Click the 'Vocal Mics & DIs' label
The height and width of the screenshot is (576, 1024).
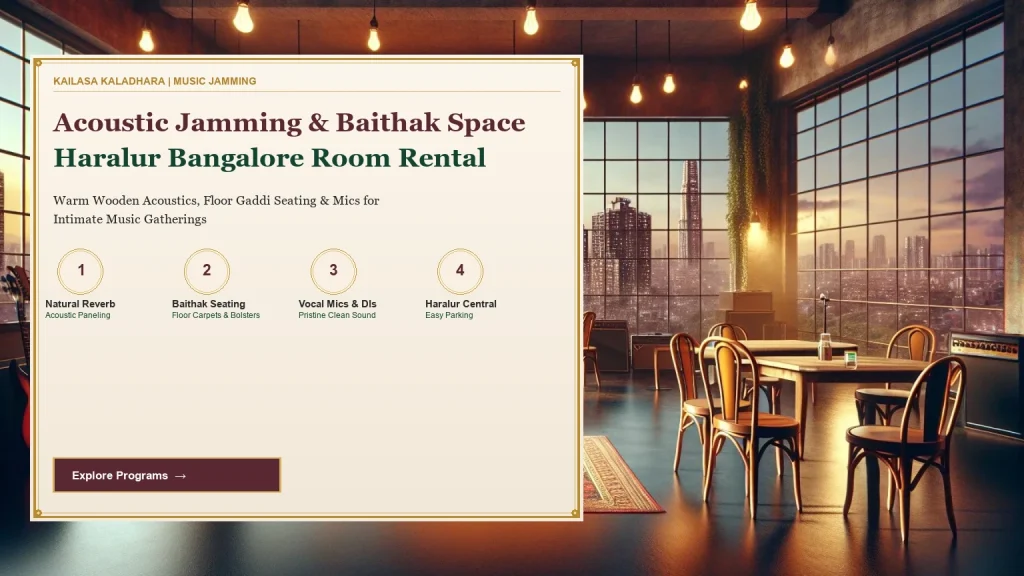coord(338,304)
